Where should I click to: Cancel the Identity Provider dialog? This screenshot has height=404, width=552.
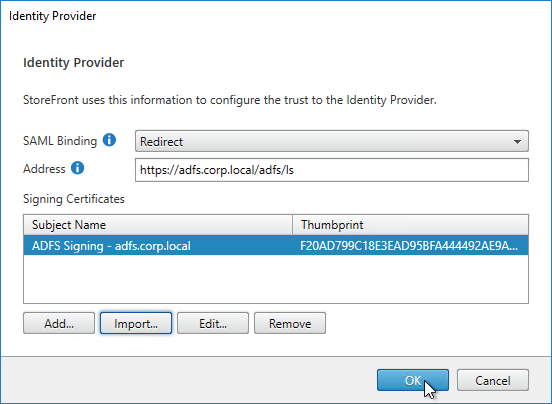(493, 380)
